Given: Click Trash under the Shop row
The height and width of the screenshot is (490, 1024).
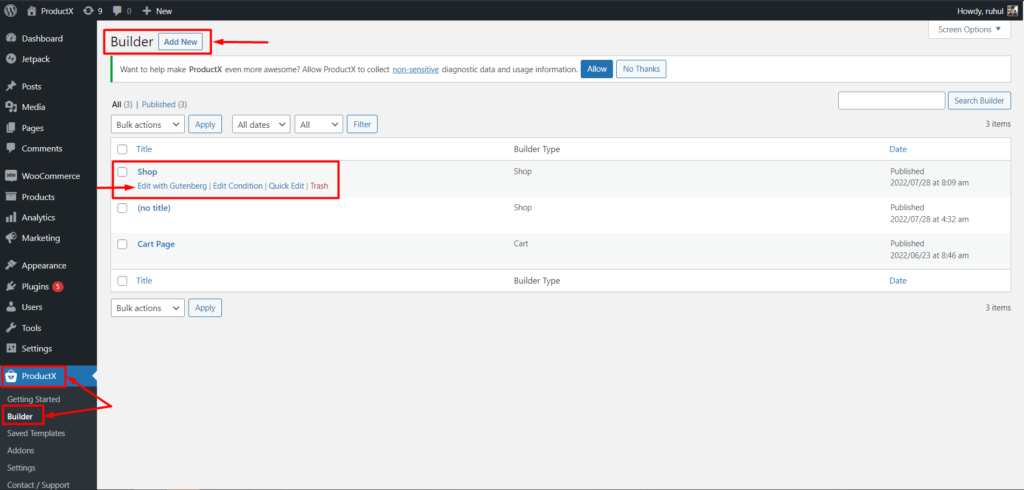Looking at the screenshot, I should [319, 186].
